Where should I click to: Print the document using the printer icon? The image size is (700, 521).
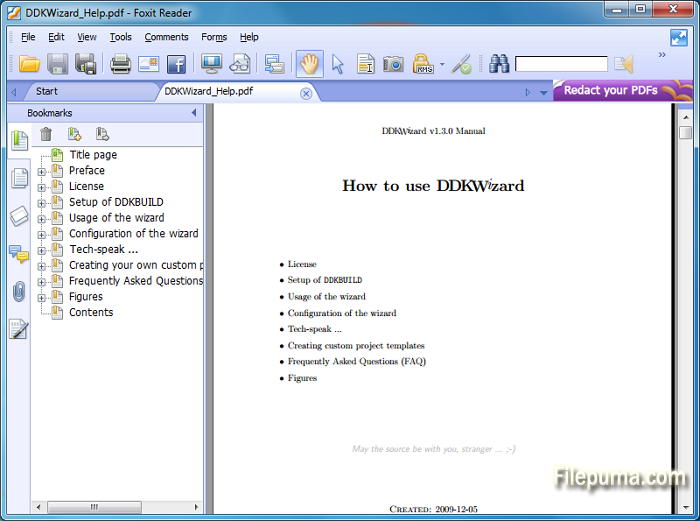pyautogui.click(x=121, y=64)
